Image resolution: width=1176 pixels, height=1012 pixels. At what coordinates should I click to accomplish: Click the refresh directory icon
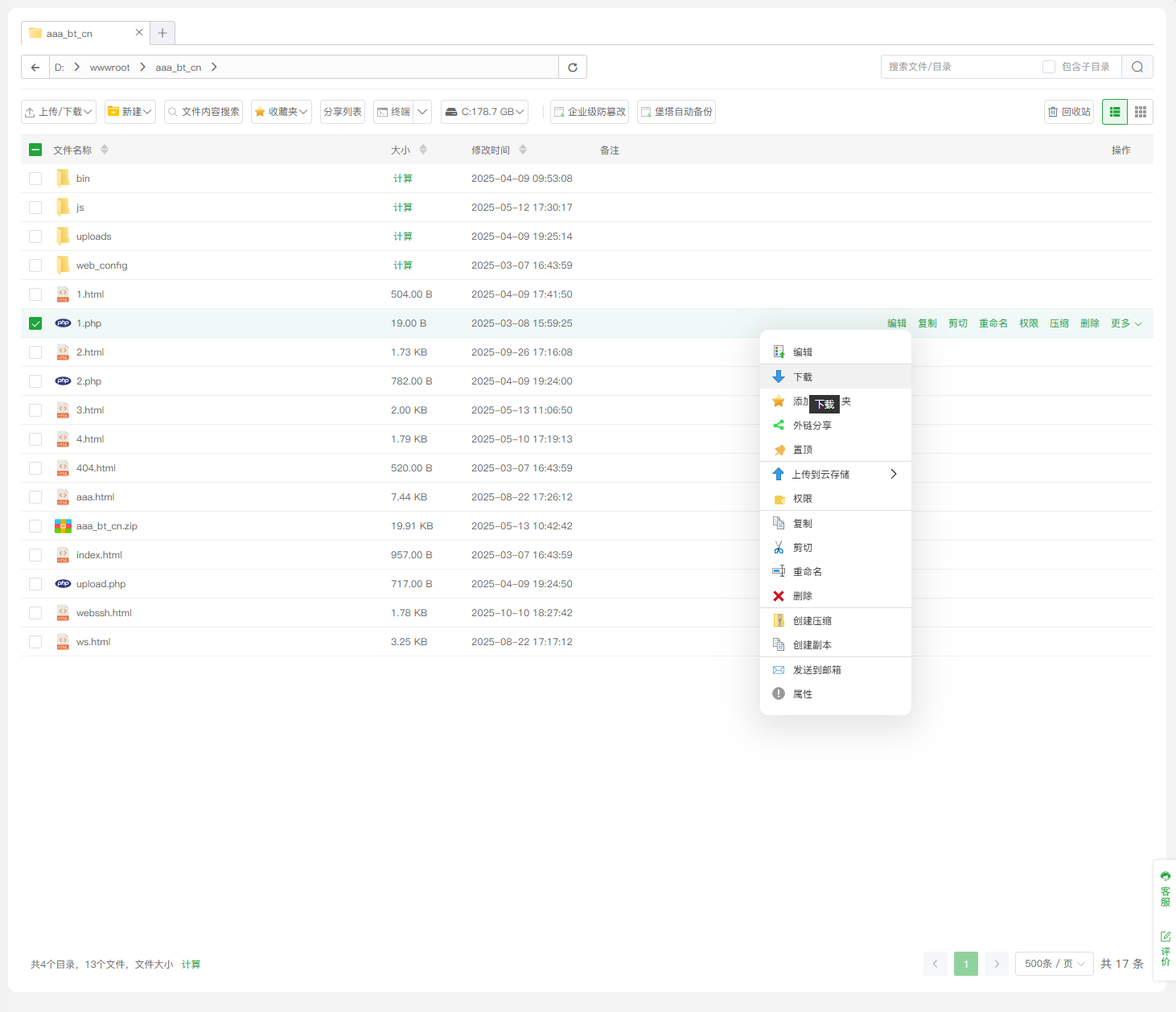pos(573,68)
